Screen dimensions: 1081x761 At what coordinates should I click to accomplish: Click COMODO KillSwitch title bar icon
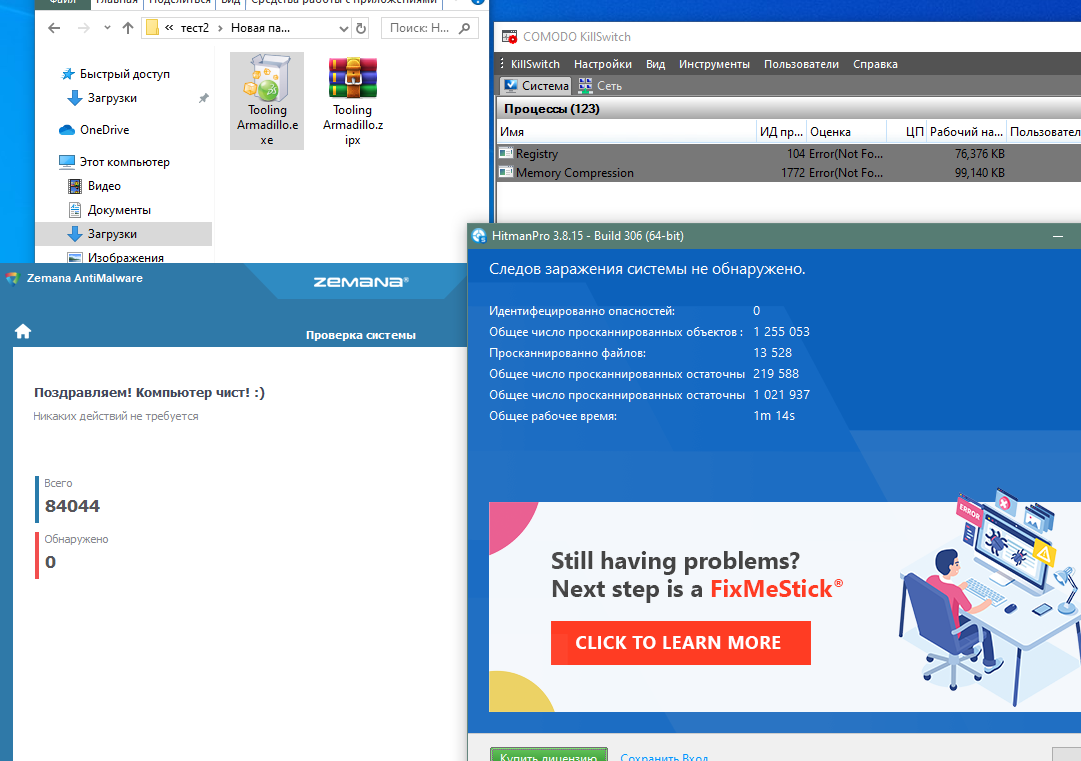[x=509, y=37]
